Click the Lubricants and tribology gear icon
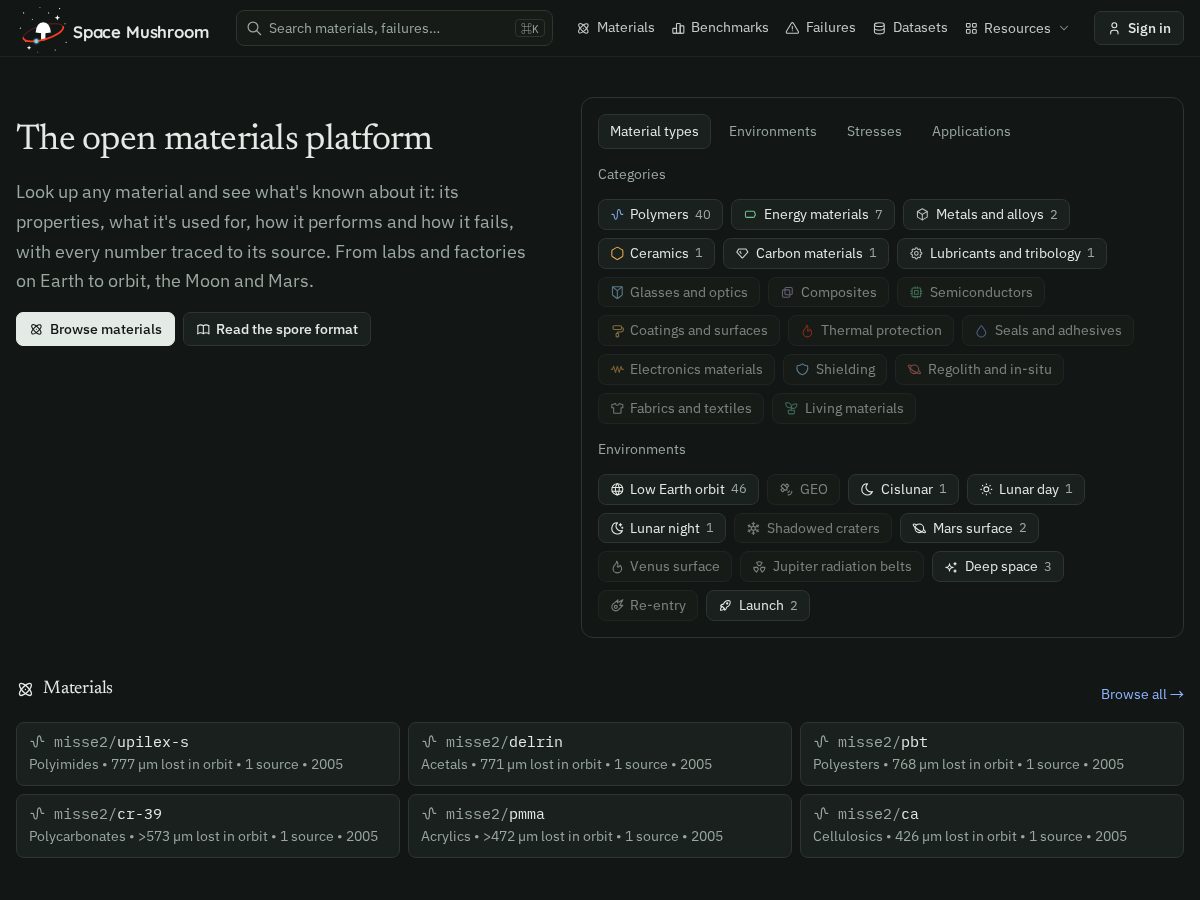Image resolution: width=1200 pixels, height=900 pixels. tap(916, 253)
